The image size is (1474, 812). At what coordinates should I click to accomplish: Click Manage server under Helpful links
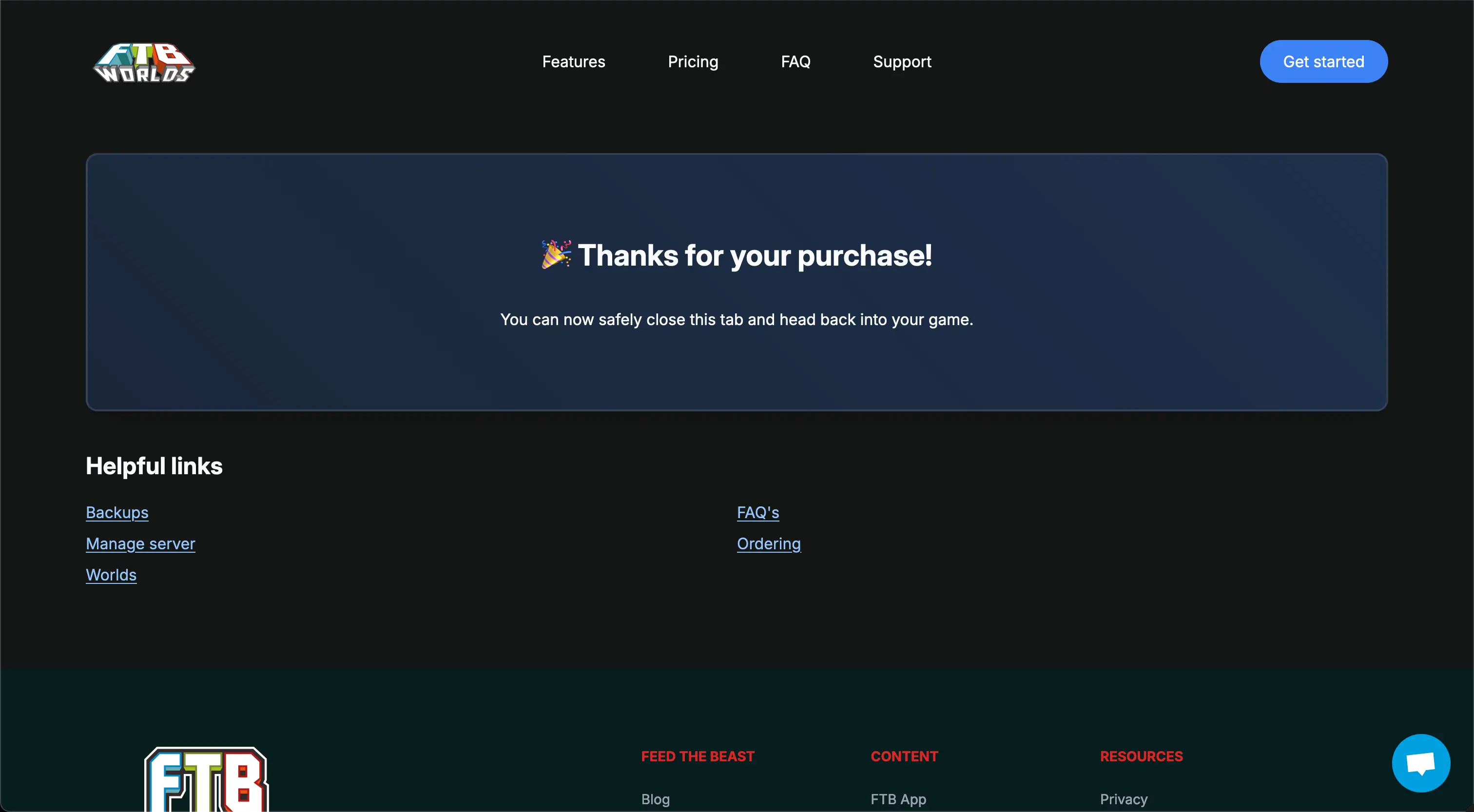[x=140, y=543]
